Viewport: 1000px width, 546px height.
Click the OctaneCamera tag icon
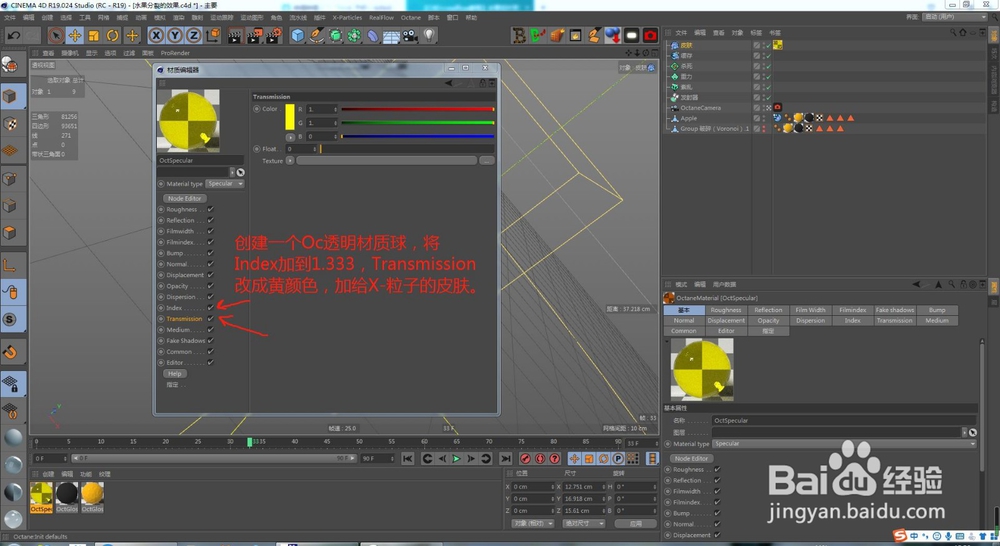point(777,107)
